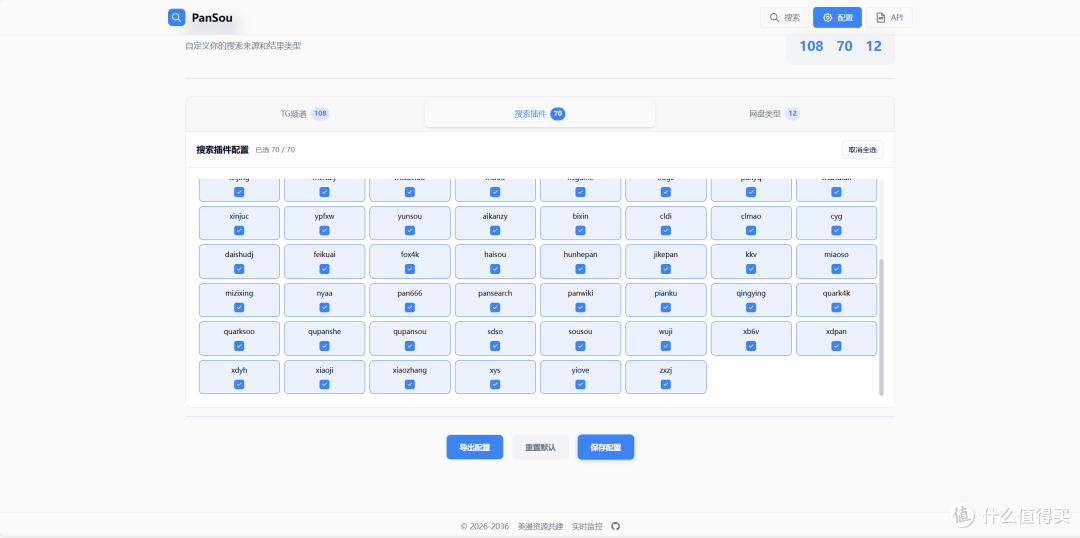Click the wuji plugin name
The height and width of the screenshot is (538, 1080).
(666, 331)
